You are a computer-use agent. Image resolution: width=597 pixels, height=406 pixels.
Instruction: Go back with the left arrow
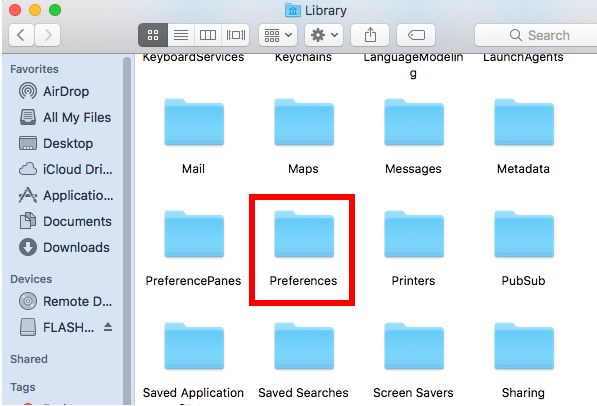coord(21,35)
